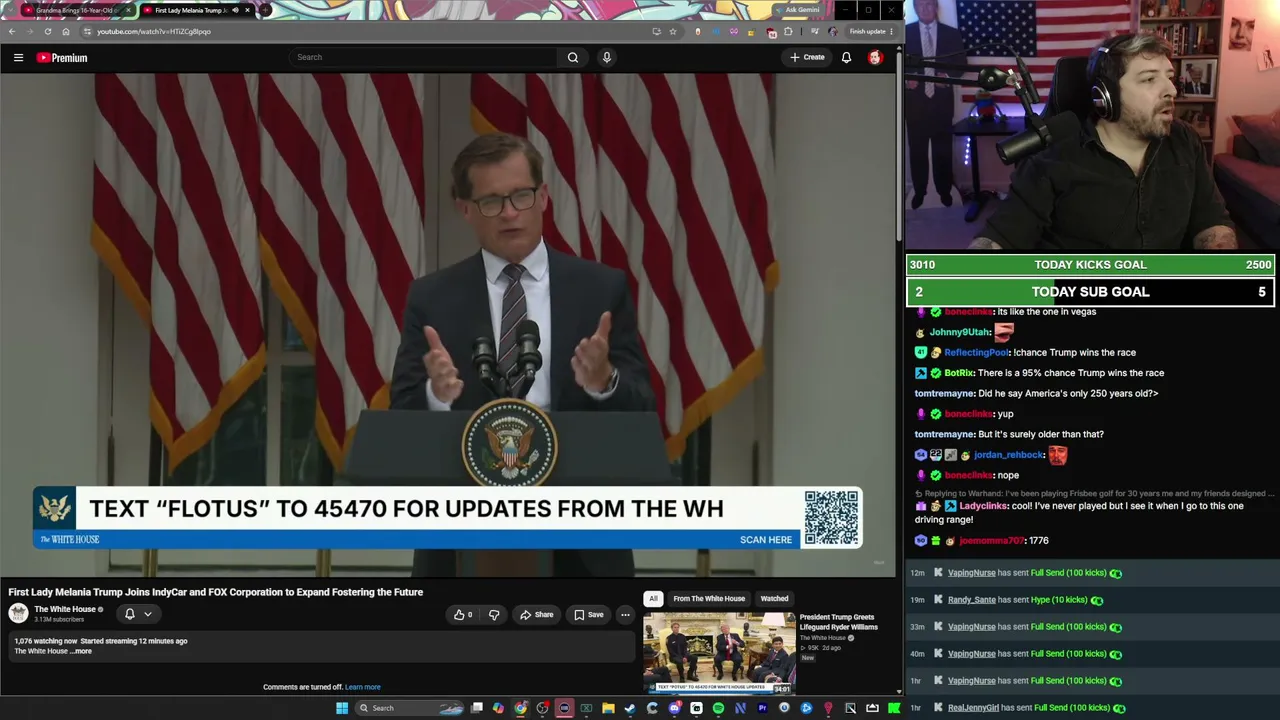Click the browser address bar URL
Viewport: 1280px width, 720px height.
pyautogui.click(x=154, y=31)
